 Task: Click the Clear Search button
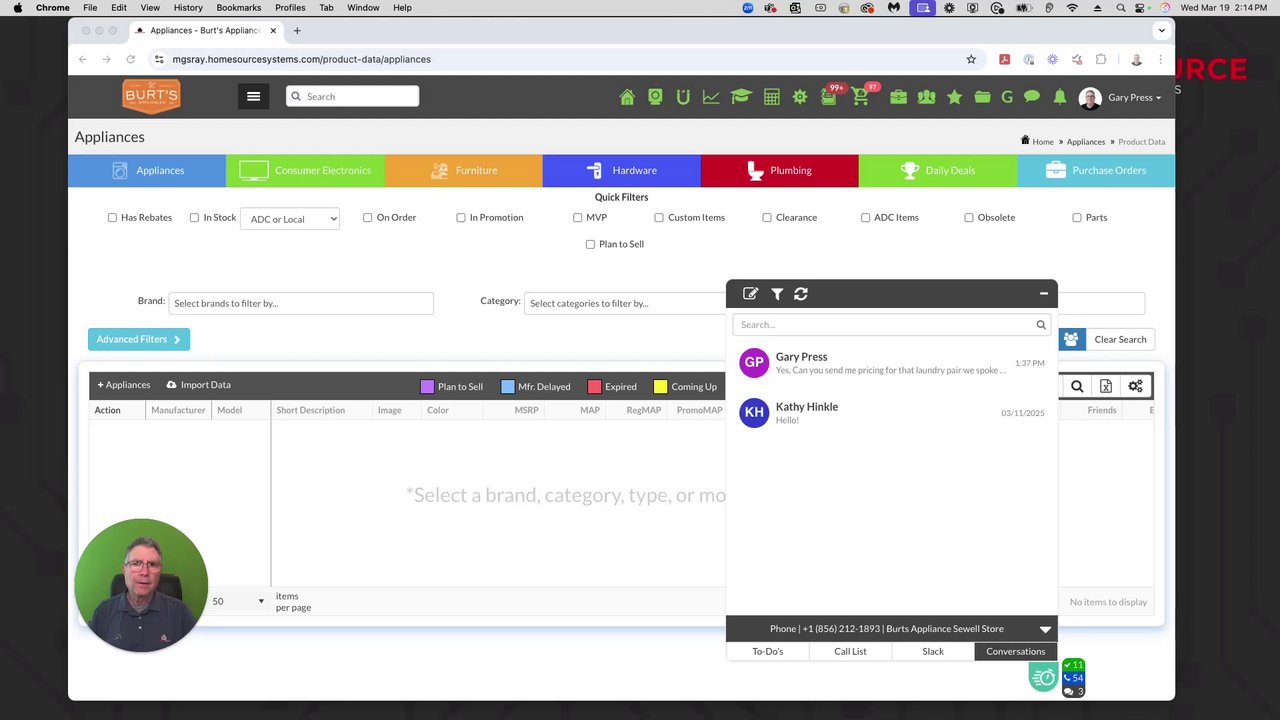(1120, 340)
